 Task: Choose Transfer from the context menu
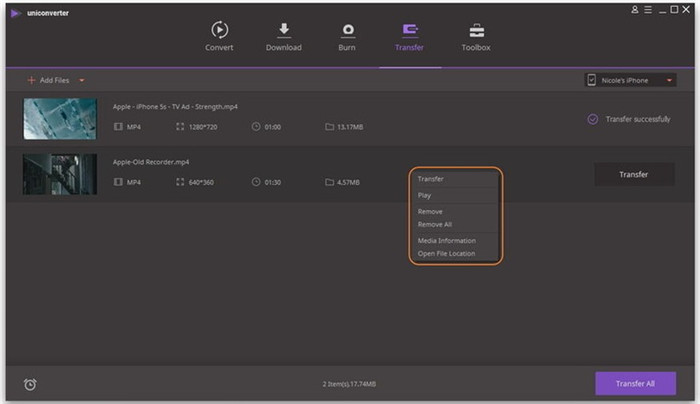point(431,179)
